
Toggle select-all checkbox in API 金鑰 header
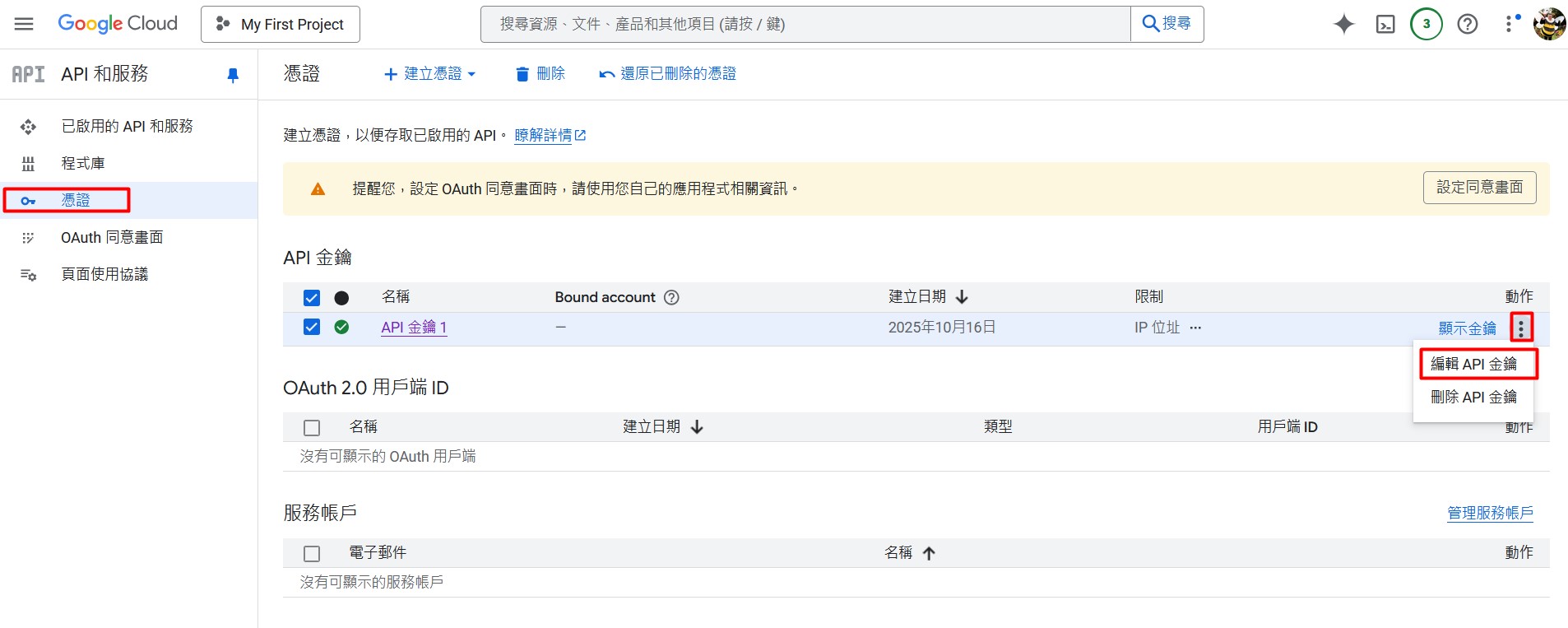[312, 297]
